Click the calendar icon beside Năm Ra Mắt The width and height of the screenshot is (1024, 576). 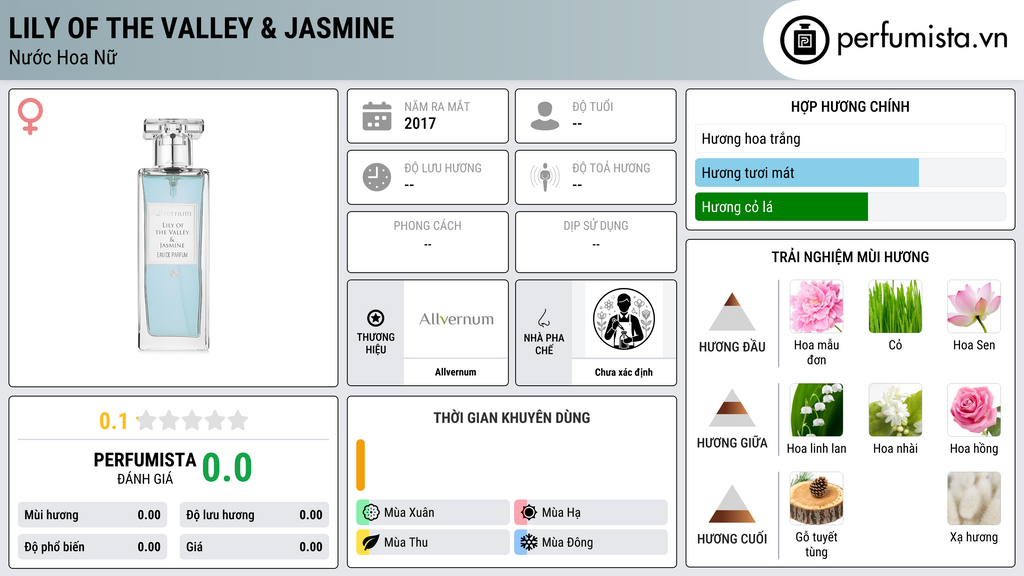(x=377, y=116)
